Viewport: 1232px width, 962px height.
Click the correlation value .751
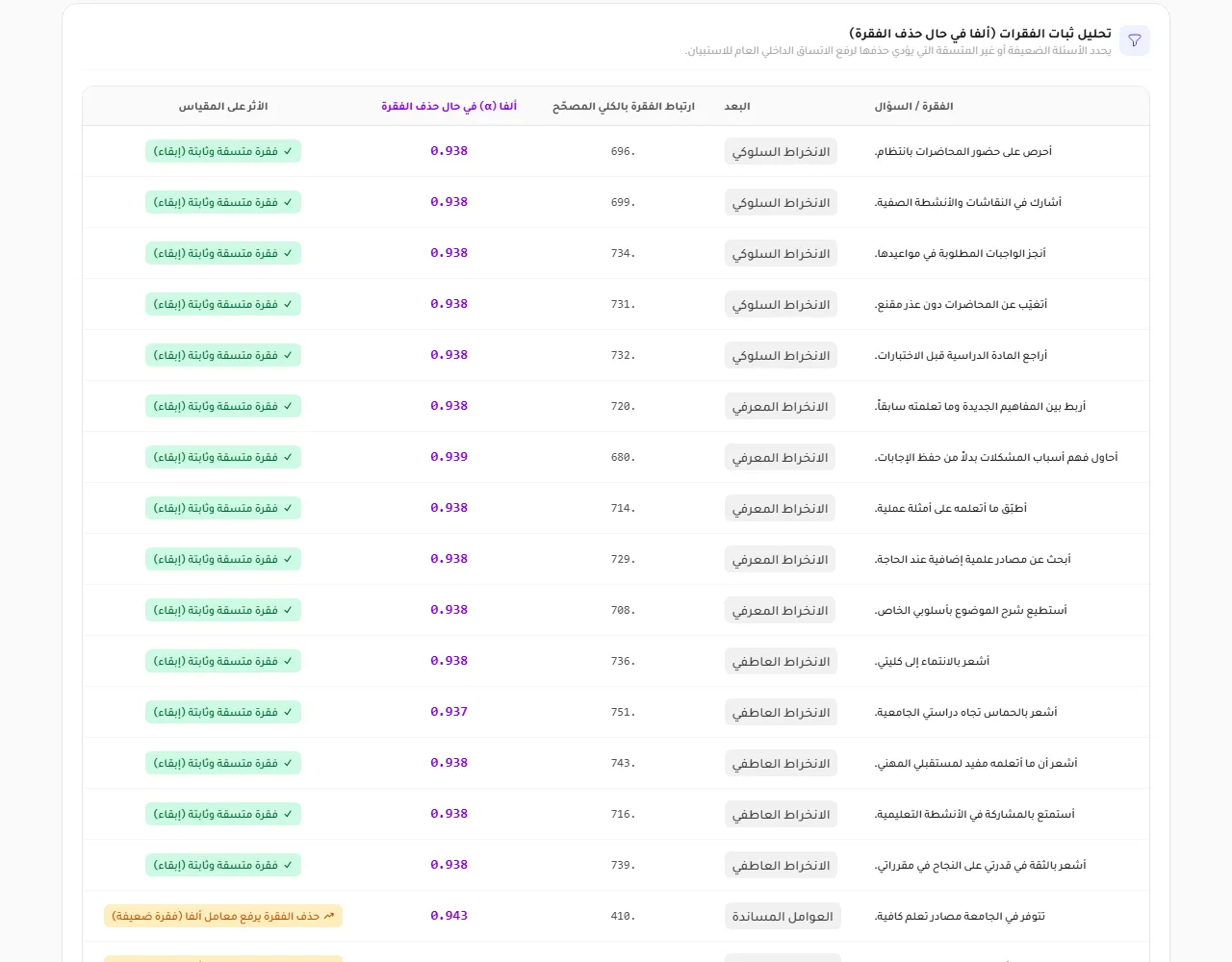click(623, 712)
